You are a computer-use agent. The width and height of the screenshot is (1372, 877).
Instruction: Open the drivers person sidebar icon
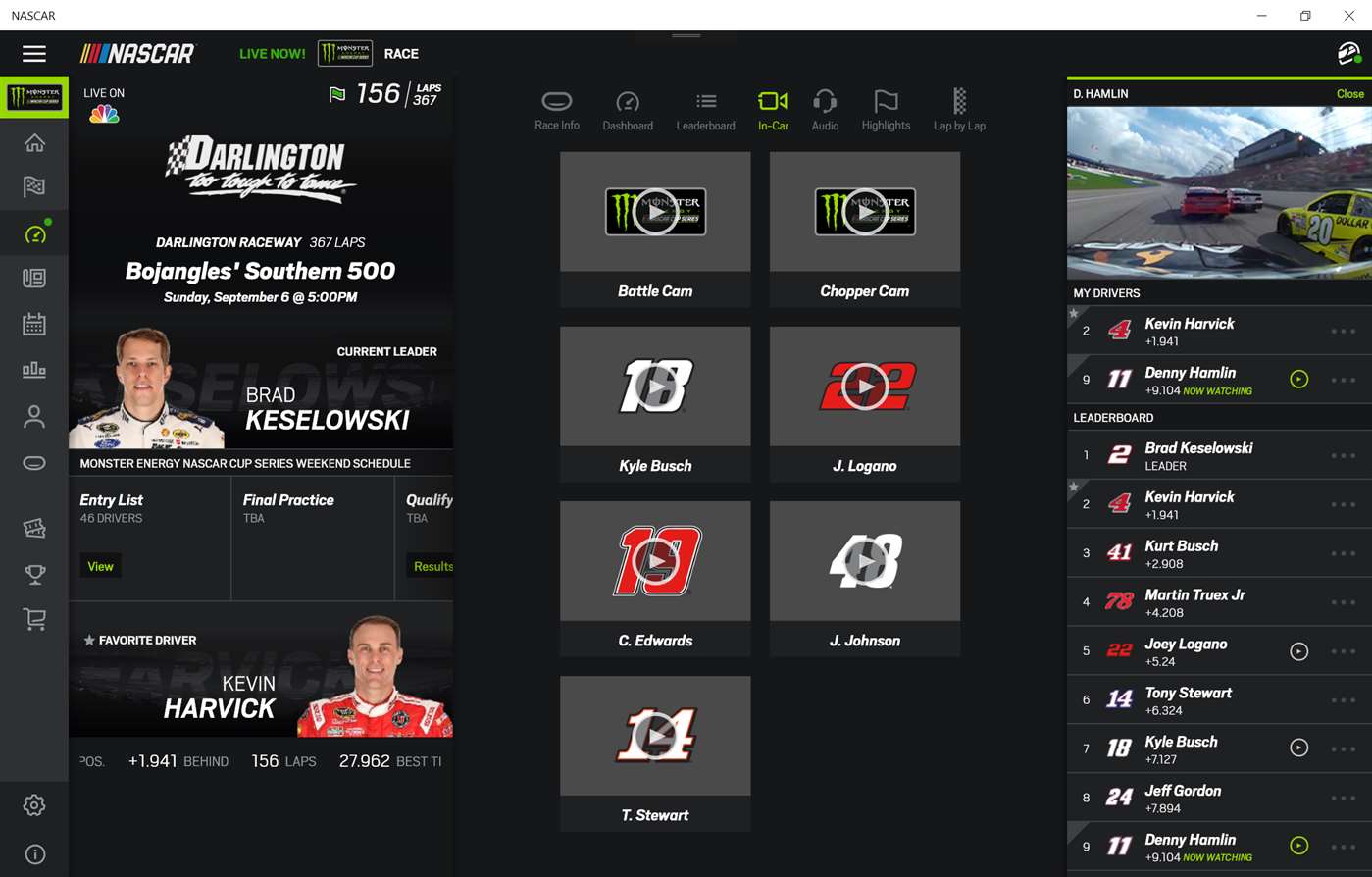34,417
